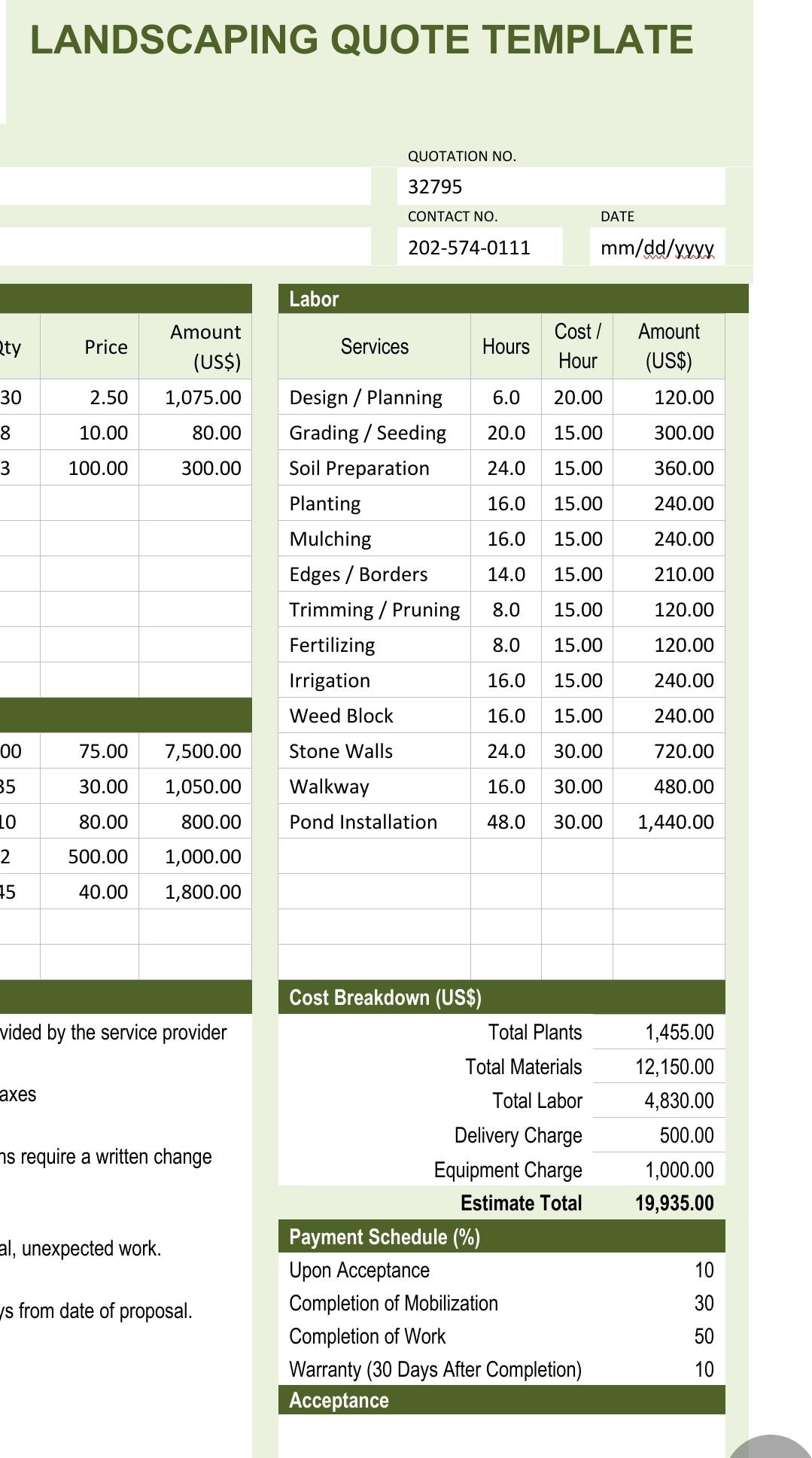Click the Trimming / Pruning service cell

[374, 610]
